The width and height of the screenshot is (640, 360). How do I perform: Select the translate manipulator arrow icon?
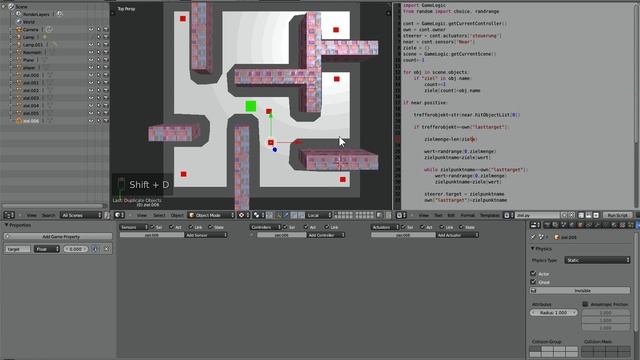(286, 215)
